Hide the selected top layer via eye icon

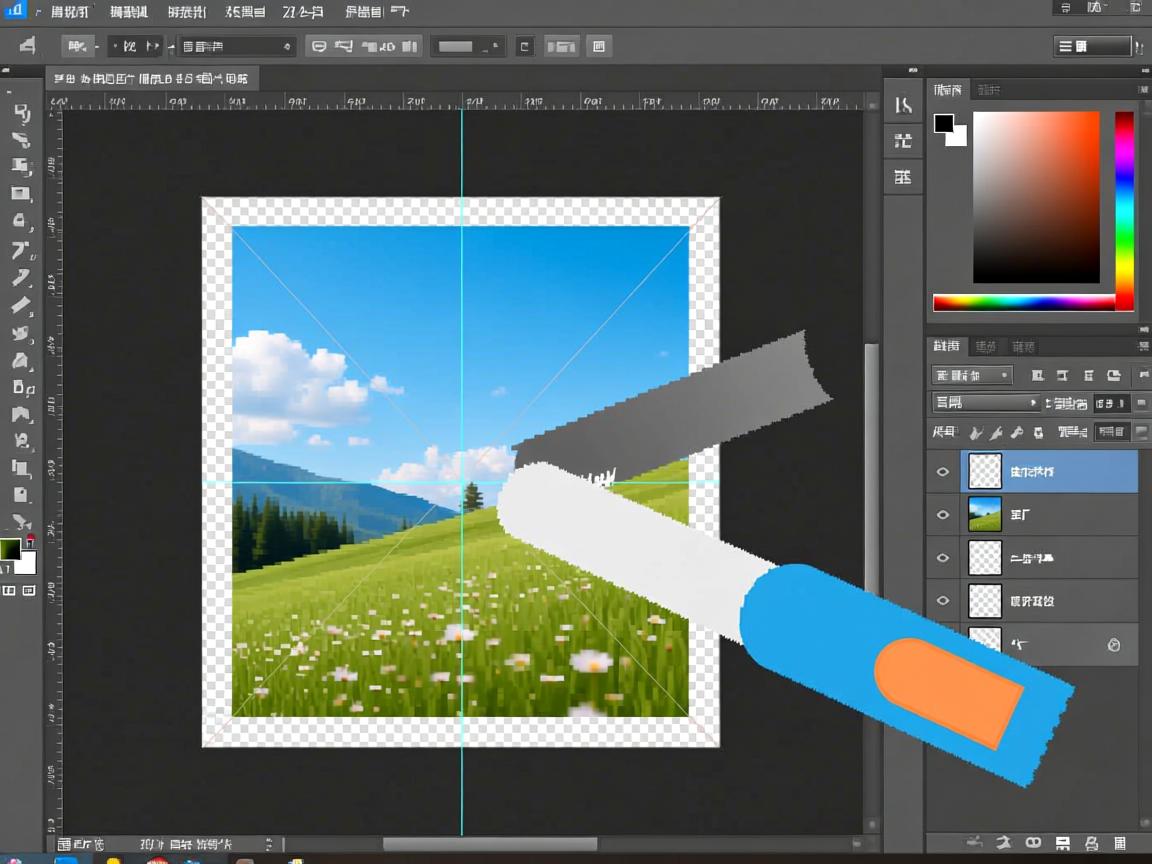[x=942, y=471]
